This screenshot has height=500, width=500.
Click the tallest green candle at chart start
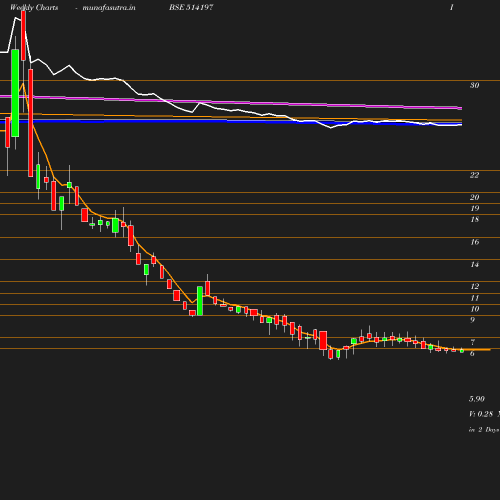[15, 93]
